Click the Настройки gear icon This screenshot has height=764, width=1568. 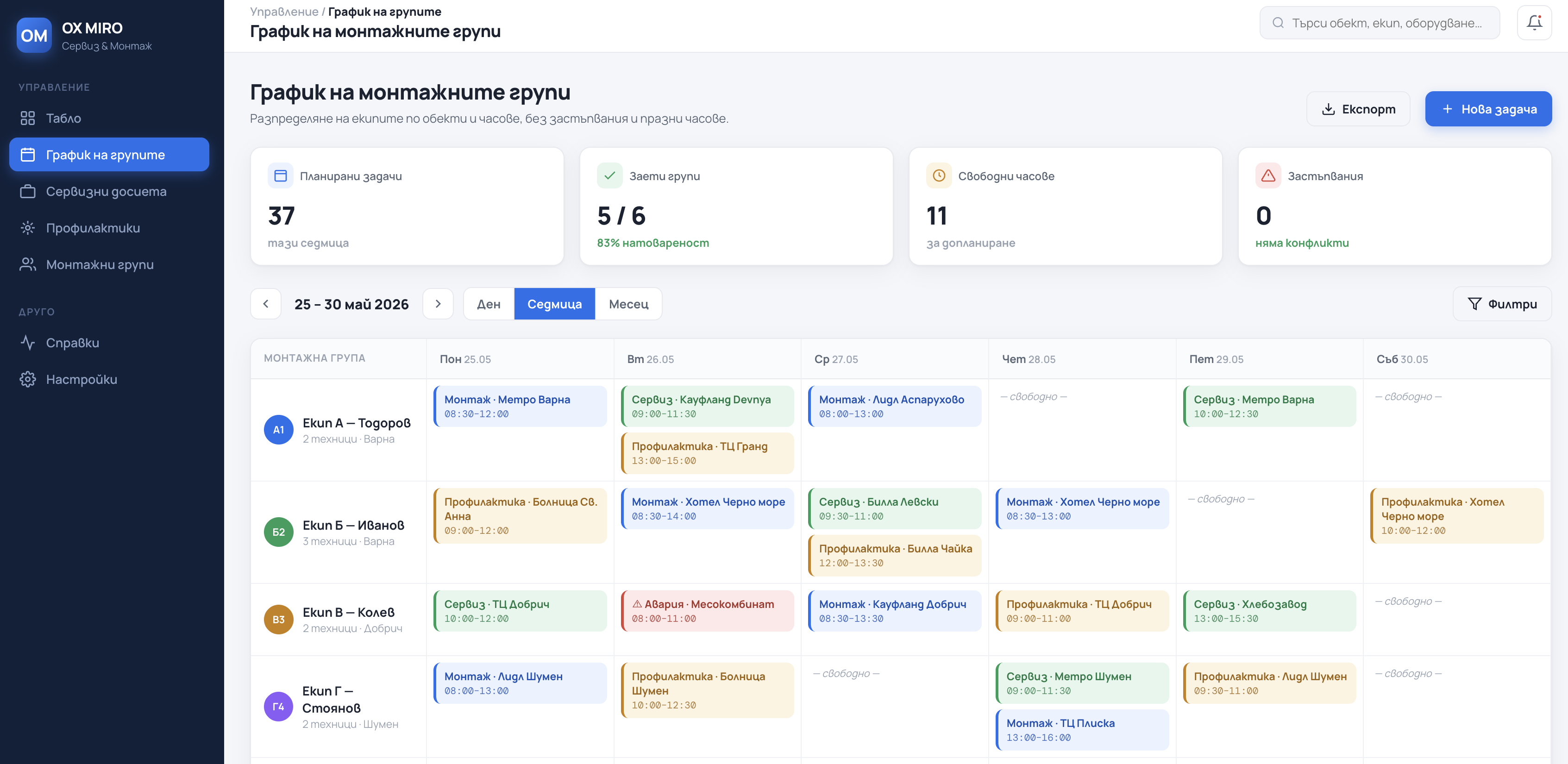click(x=27, y=379)
